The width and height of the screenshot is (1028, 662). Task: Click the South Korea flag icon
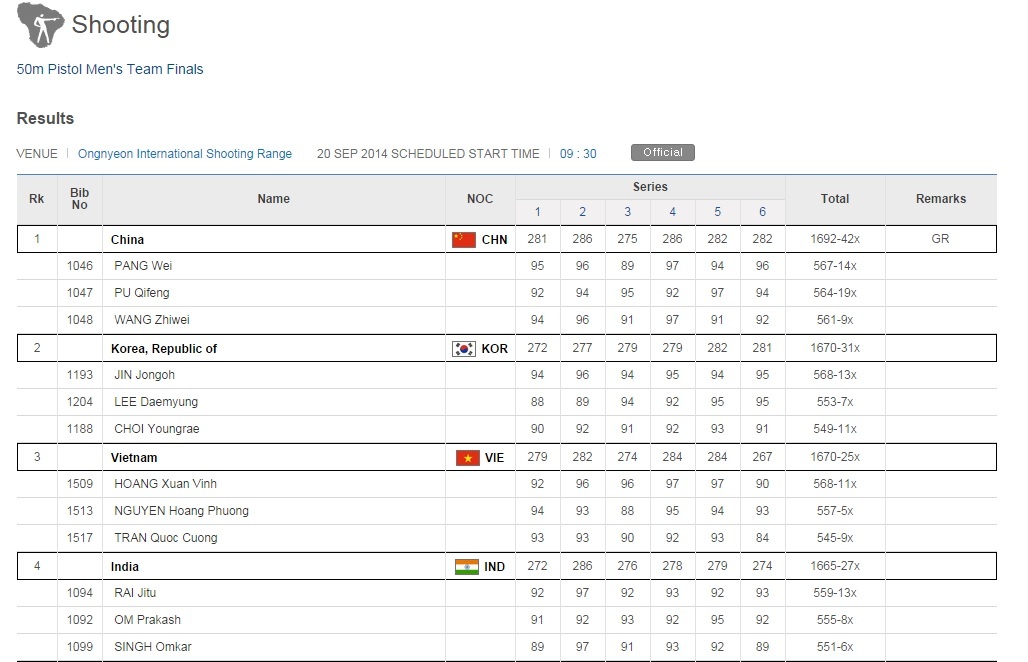click(464, 348)
